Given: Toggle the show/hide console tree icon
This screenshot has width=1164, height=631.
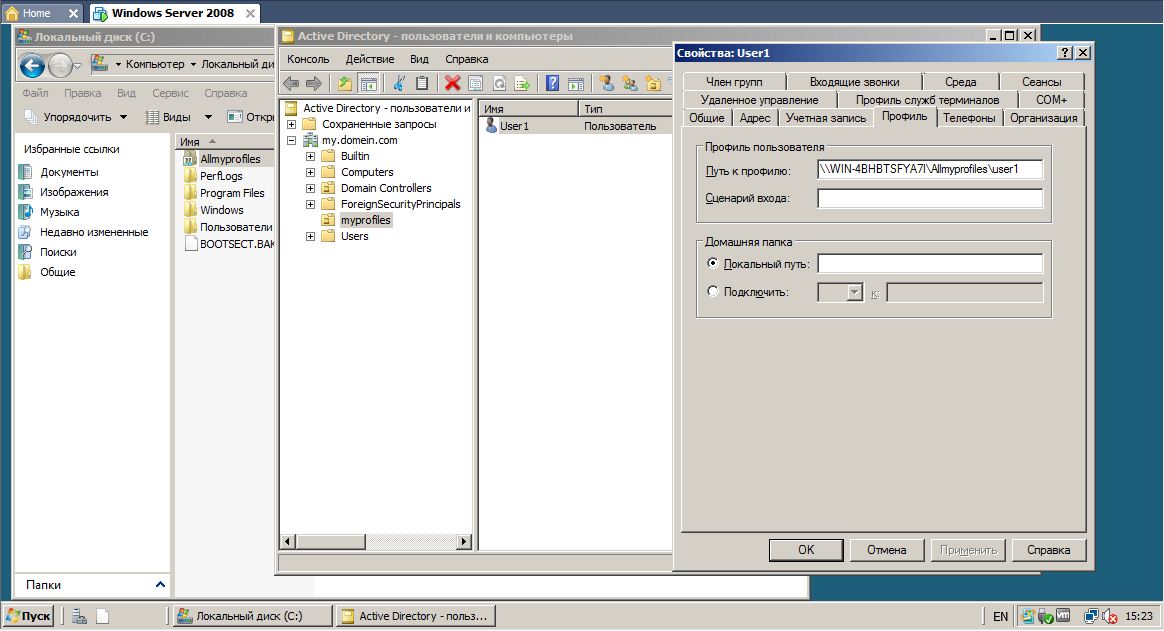Looking at the screenshot, I should tap(368, 84).
